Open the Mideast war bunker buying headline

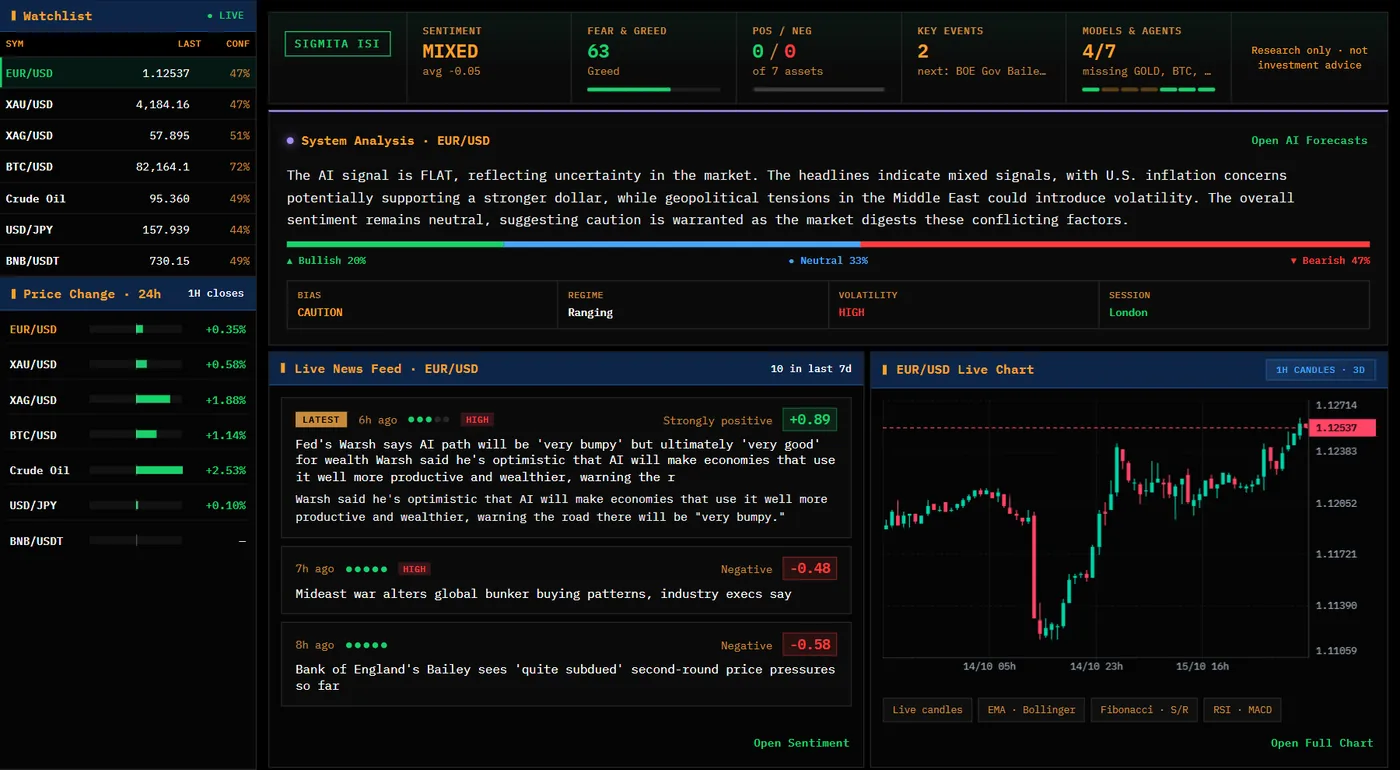point(543,594)
